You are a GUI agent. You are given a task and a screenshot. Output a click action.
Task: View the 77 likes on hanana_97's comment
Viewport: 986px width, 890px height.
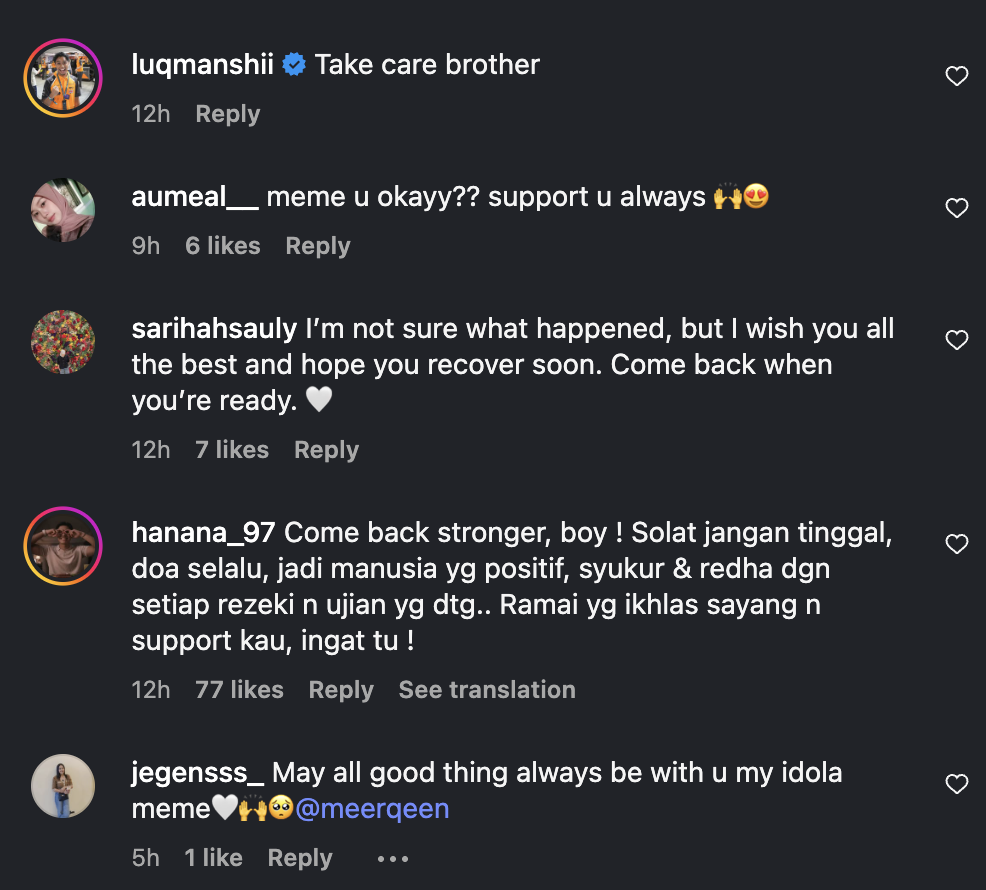239,690
